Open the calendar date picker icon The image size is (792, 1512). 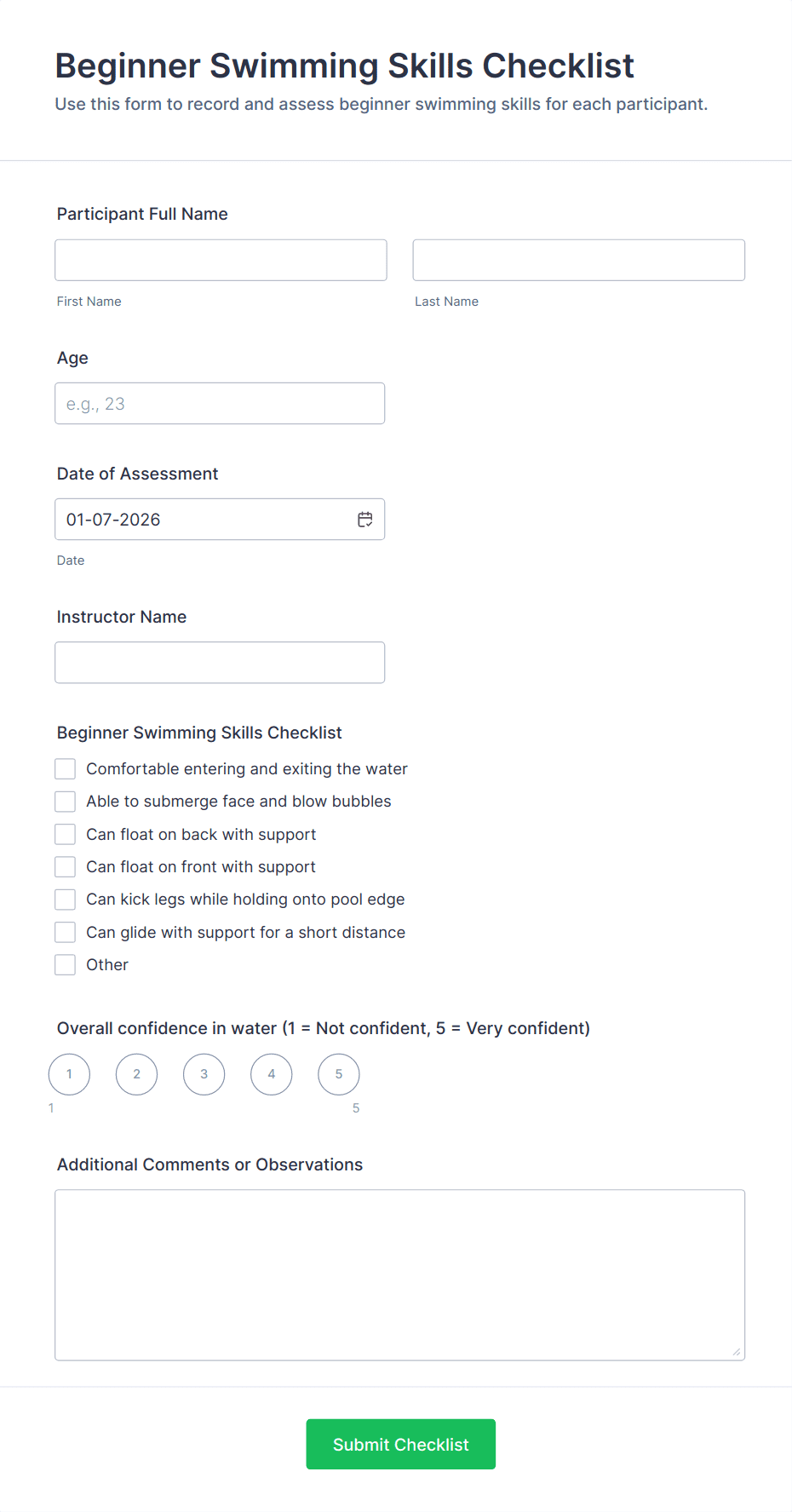(365, 520)
